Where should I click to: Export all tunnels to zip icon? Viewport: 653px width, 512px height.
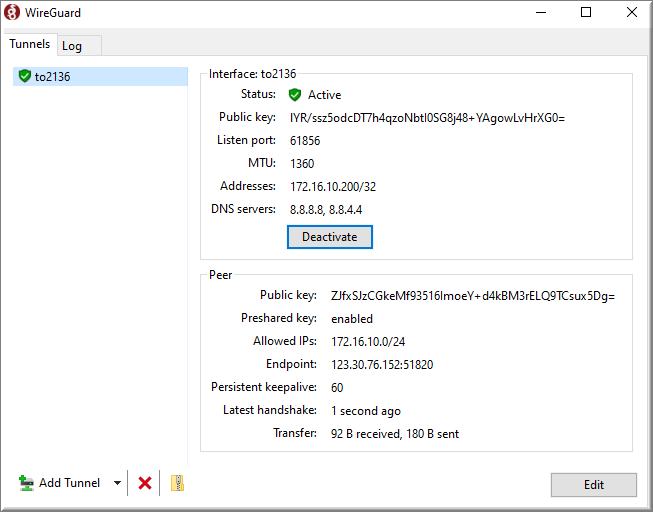[x=177, y=483]
